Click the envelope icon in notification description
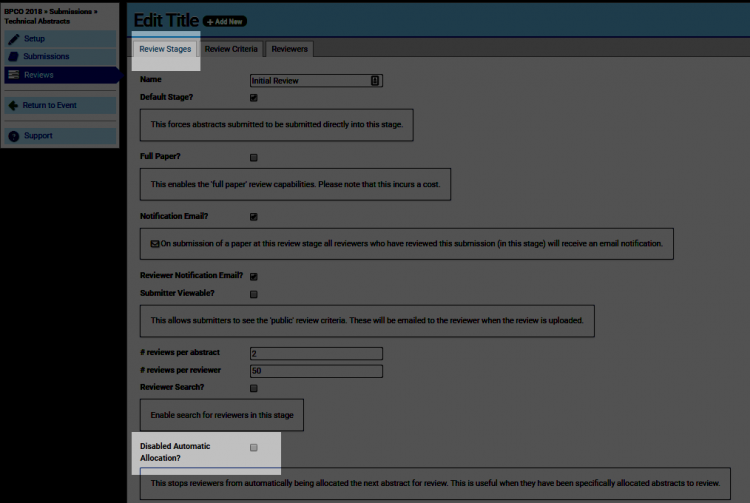This screenshot has width=750, height=503. coord(154,244)
